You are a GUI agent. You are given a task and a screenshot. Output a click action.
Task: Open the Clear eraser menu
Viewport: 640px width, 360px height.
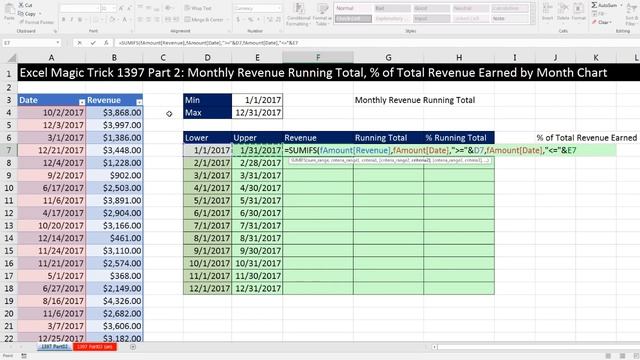(x=602, y=22)
